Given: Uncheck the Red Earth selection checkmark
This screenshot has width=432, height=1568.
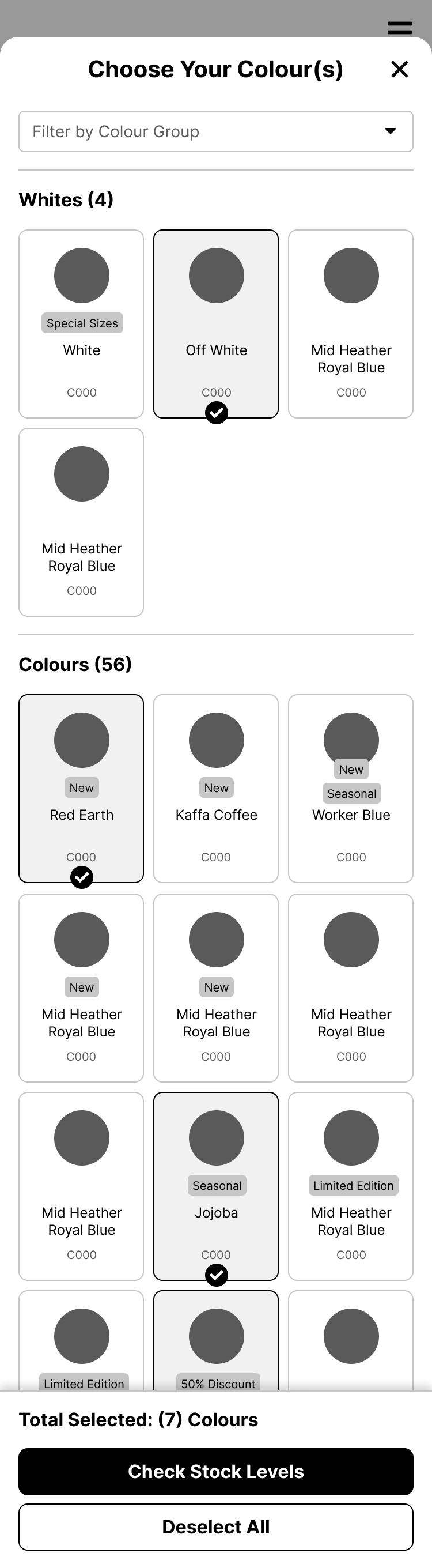Looking at the screenshot, I should (82, 877).
